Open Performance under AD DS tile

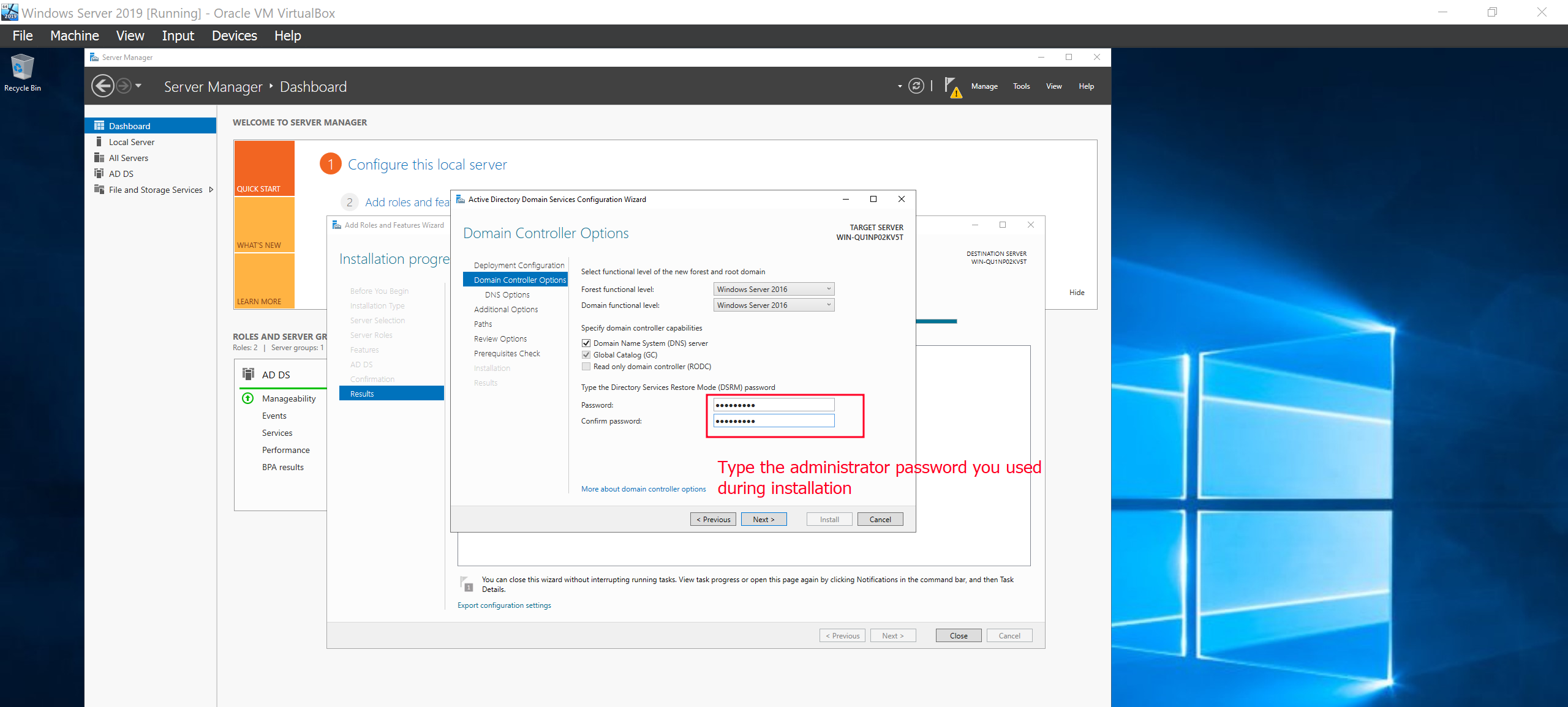click(x=285, y=450)
